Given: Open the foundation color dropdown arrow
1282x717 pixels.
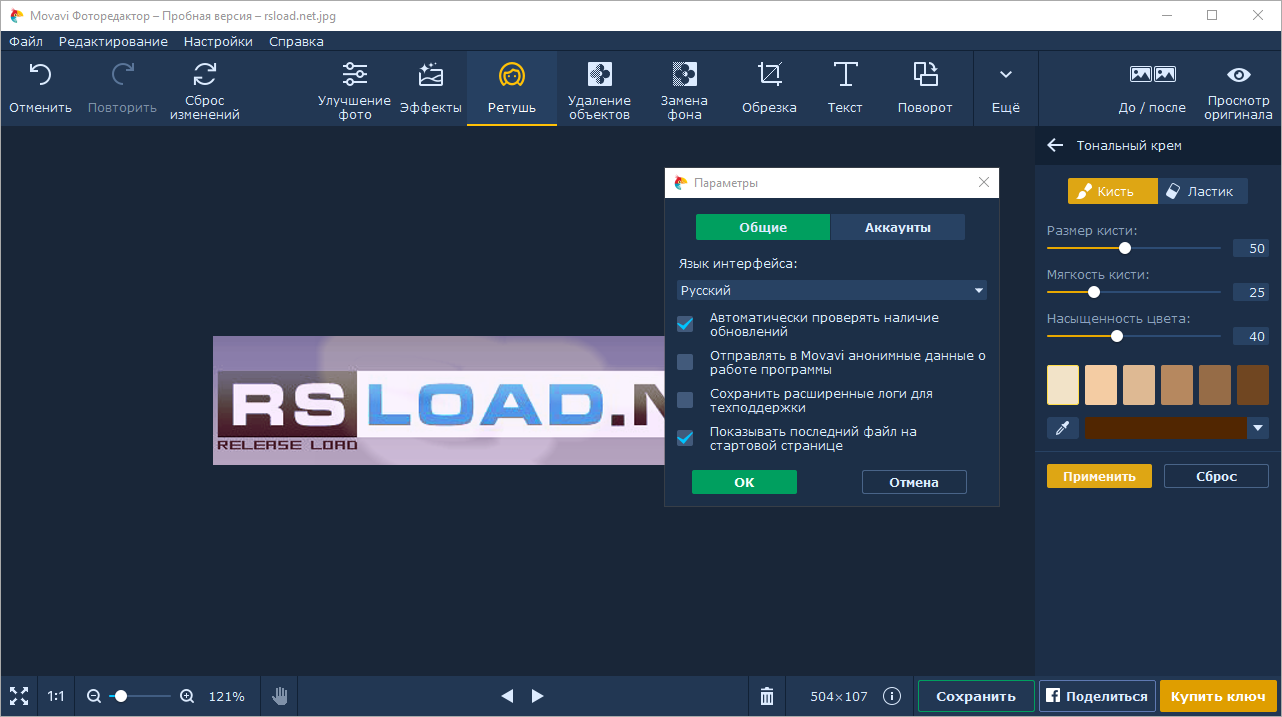Looking at the screenshot, I should click(x=1258, y=428).
